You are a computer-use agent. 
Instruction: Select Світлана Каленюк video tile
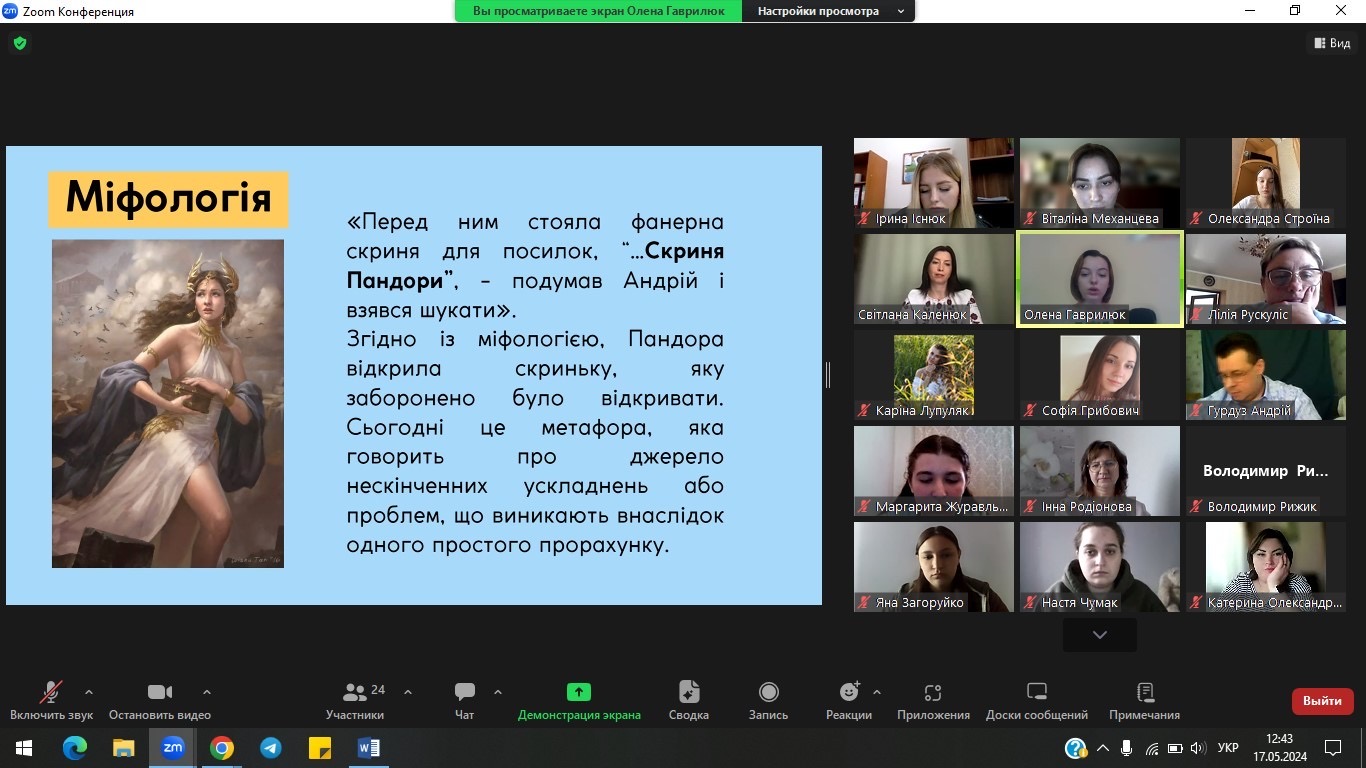click(934, 279)
